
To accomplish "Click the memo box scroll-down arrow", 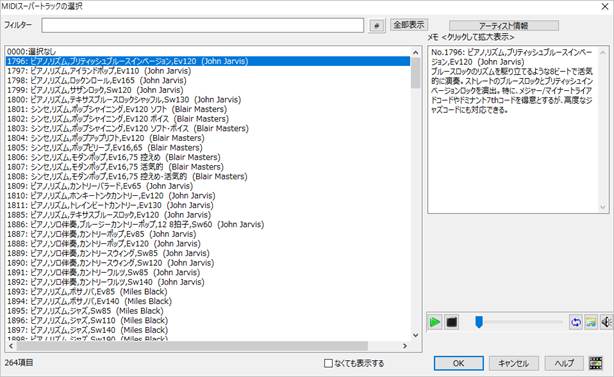I will coord(603,207).
